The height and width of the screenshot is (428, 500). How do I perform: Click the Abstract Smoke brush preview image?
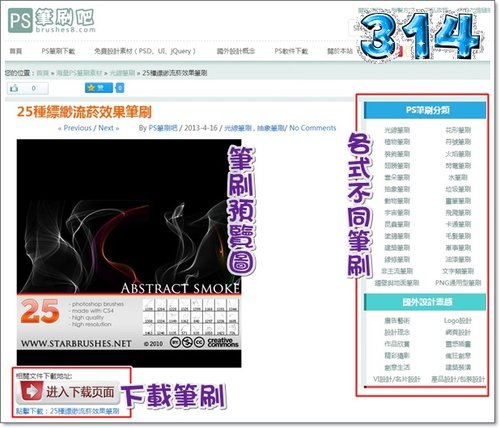129,253
